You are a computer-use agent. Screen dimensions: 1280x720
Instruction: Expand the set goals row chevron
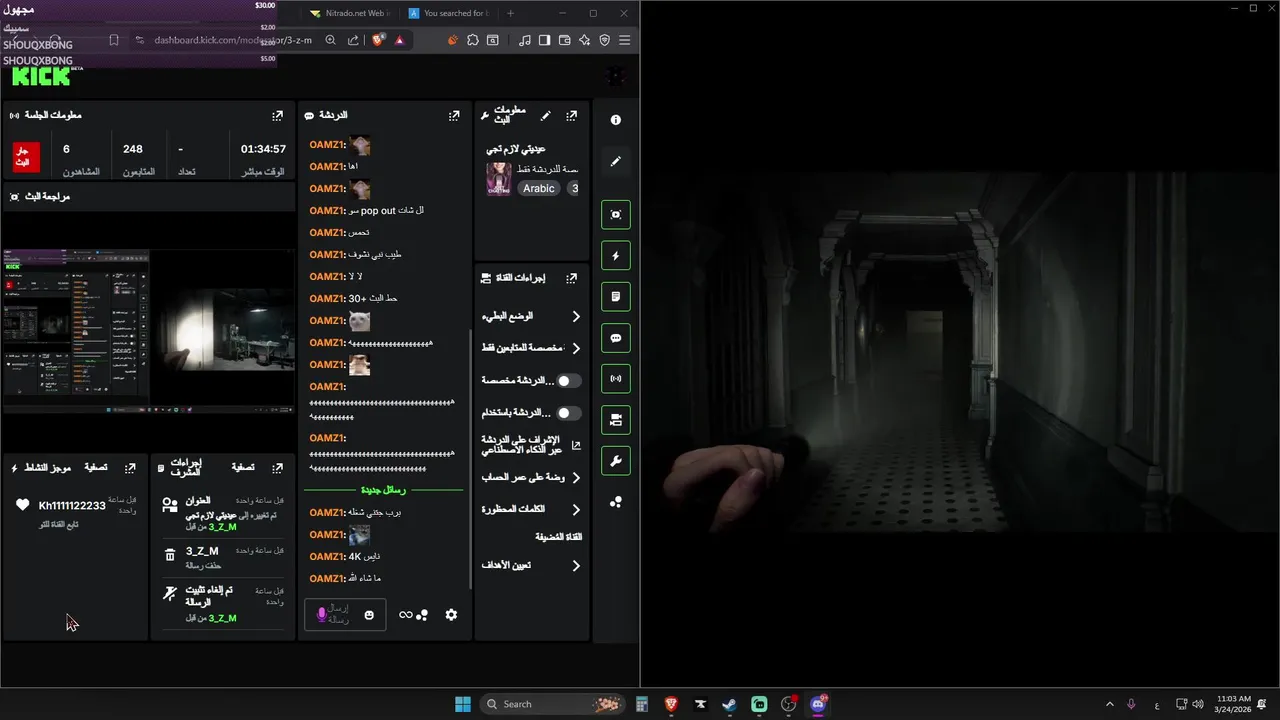coord(576,566)
